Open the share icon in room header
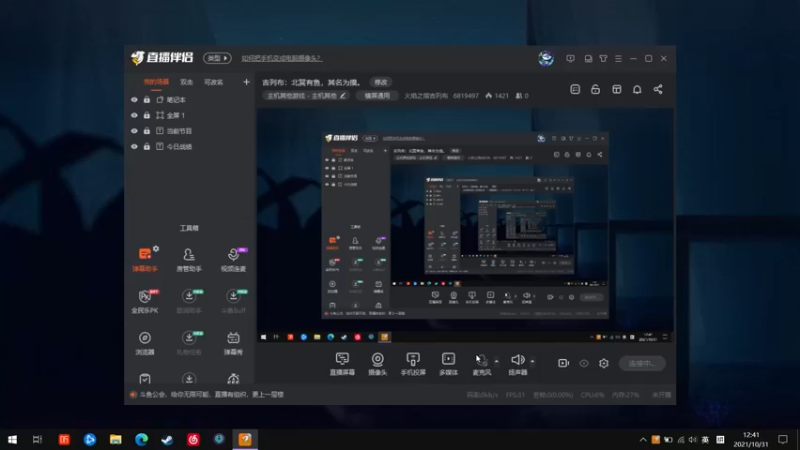Screen dimensions: 800x450 pyautogui.click(x=658, y=89)
